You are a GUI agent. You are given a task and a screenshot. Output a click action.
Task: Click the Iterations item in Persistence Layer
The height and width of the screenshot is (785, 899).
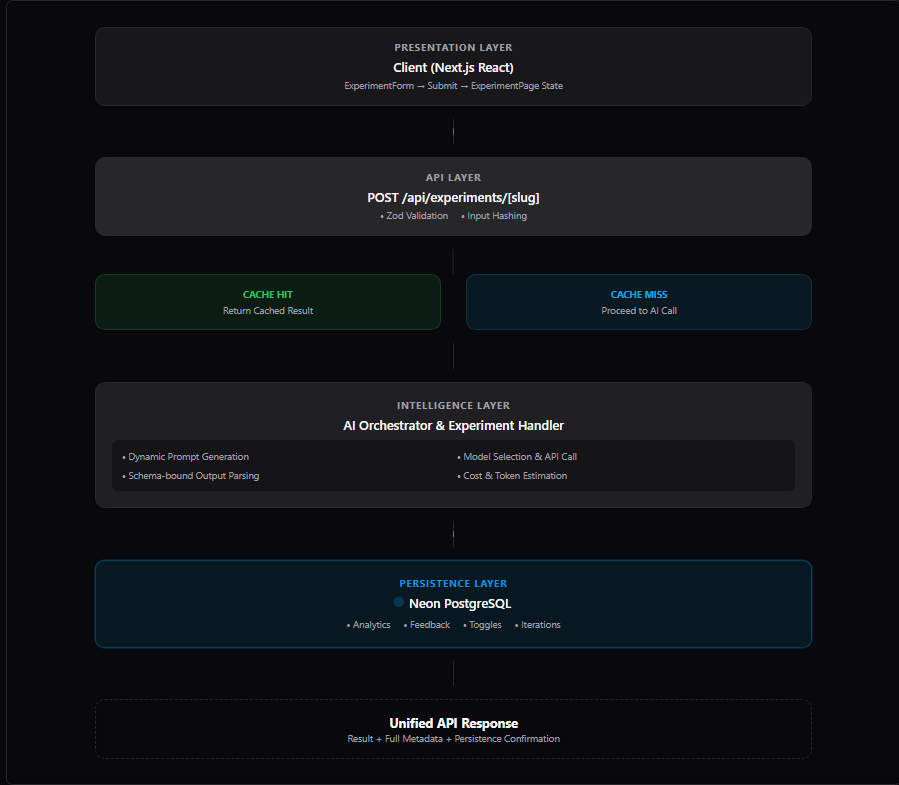540,625
